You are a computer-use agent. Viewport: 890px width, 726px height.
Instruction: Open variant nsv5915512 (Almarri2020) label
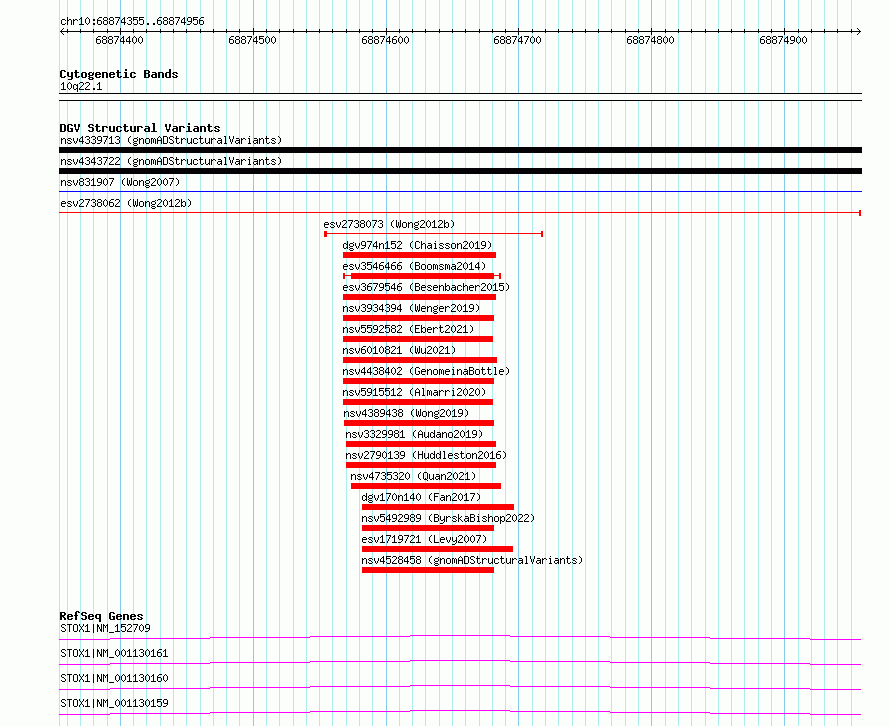[x=414, y=392]
